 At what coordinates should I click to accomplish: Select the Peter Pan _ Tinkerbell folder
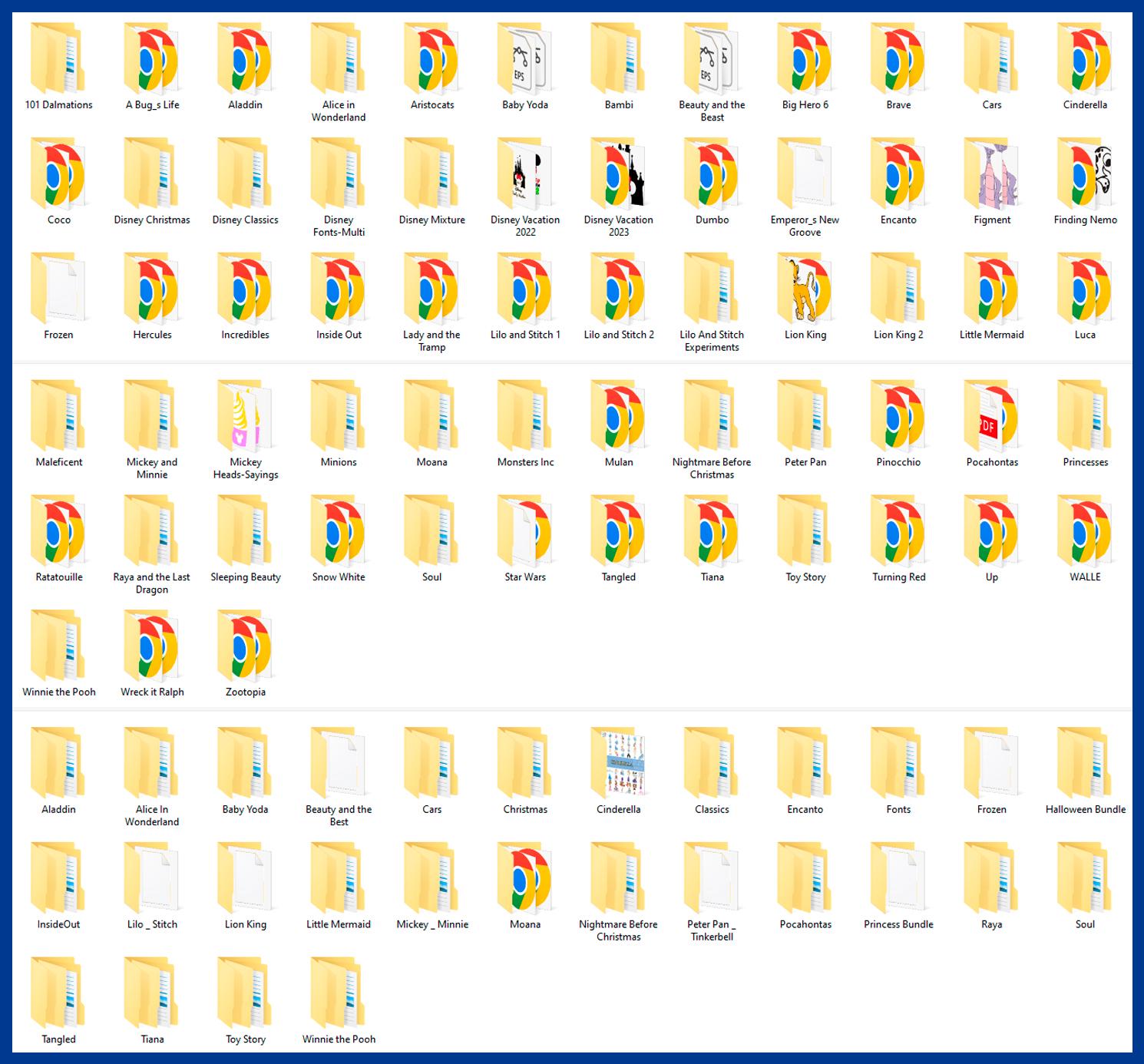(x=712, y=881)
